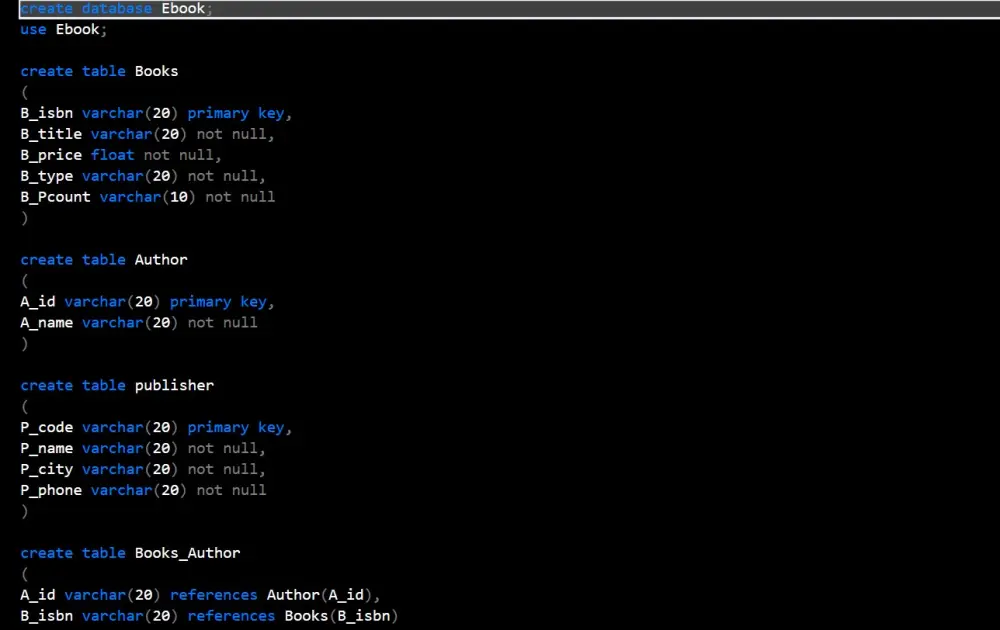
Task: Click the 'B_isbn varchar(20) references Books(B_isbn)' line
Action: [209, 616]
